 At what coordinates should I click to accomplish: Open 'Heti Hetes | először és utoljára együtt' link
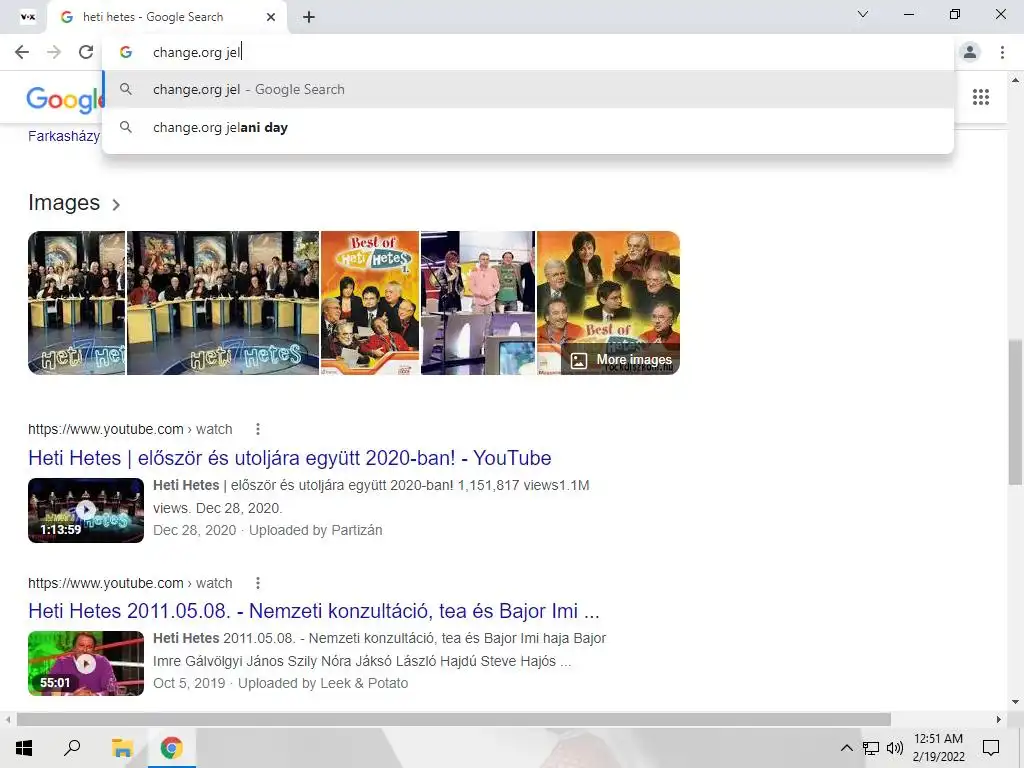[x=289, y=458]
